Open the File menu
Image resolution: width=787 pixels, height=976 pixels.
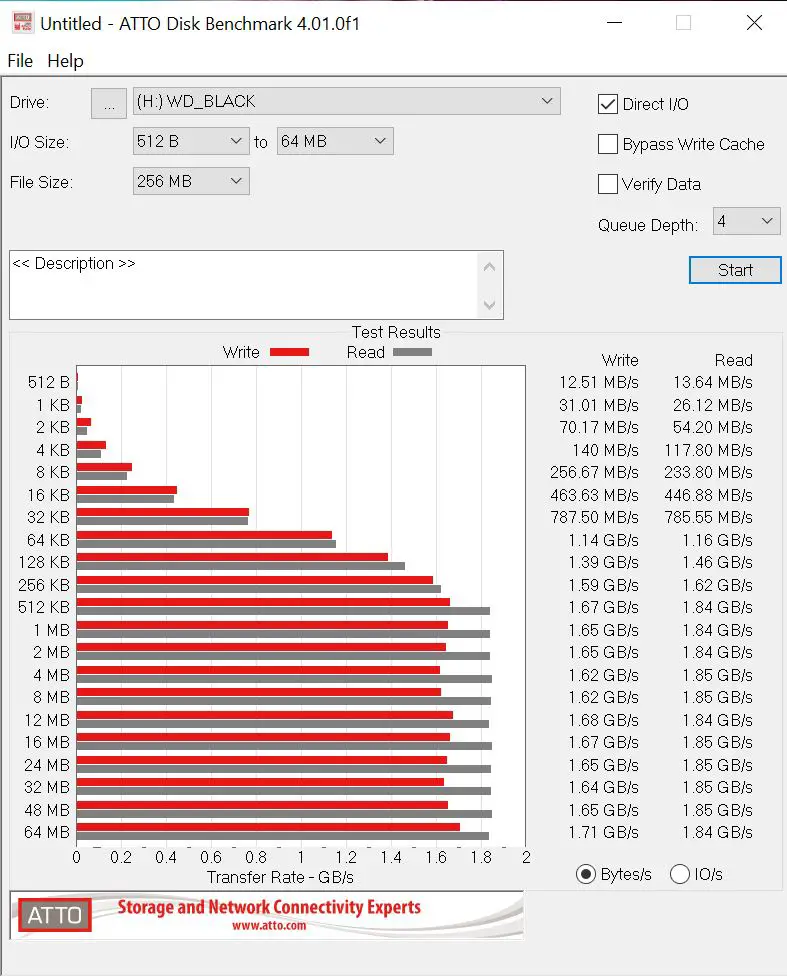pyautogui.click(x=20, y=61)
